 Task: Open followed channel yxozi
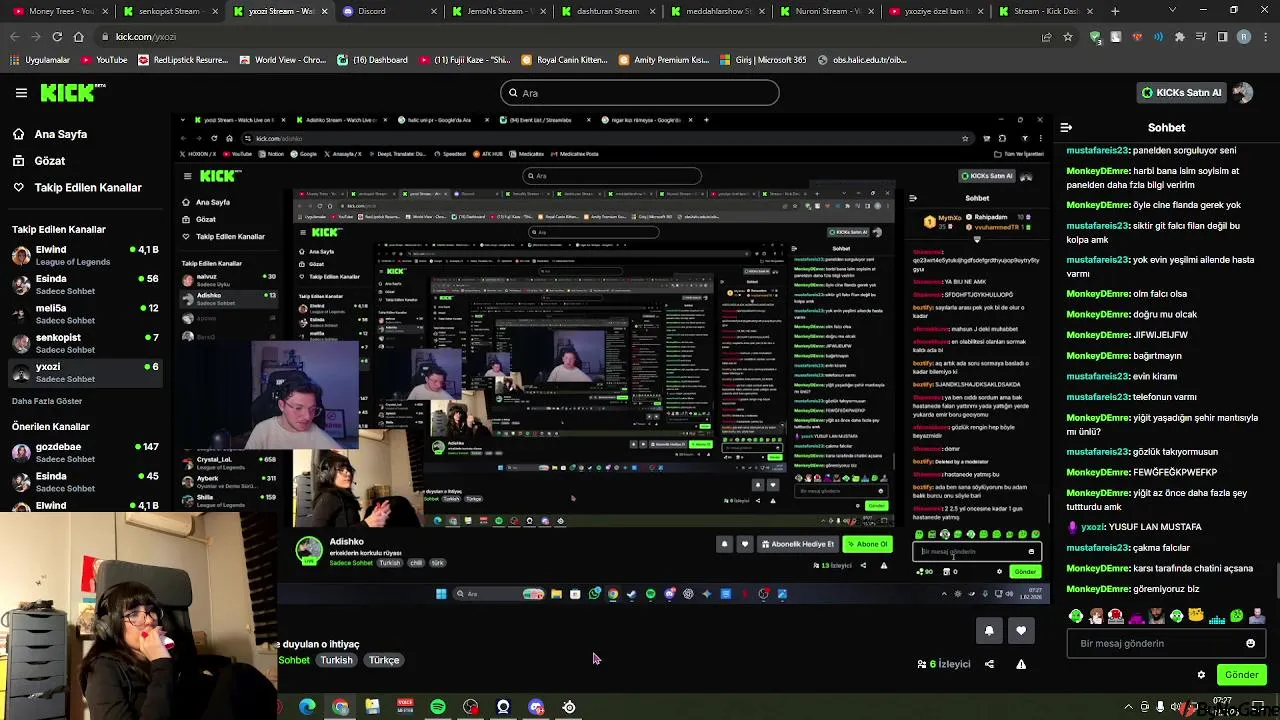click(x=85, y=372)
